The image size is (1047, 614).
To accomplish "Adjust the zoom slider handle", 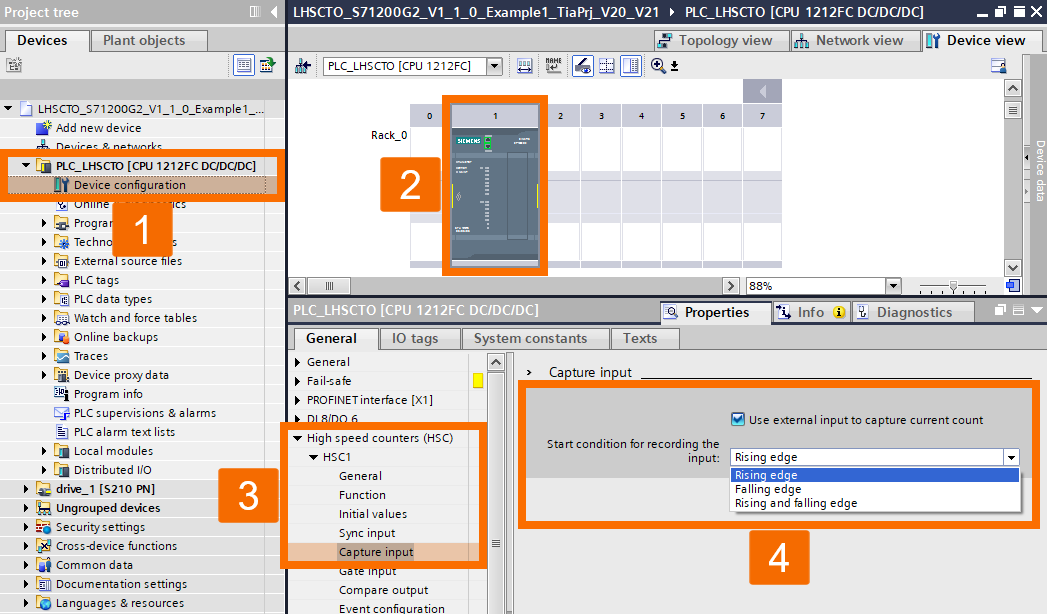I will point(954,286).
